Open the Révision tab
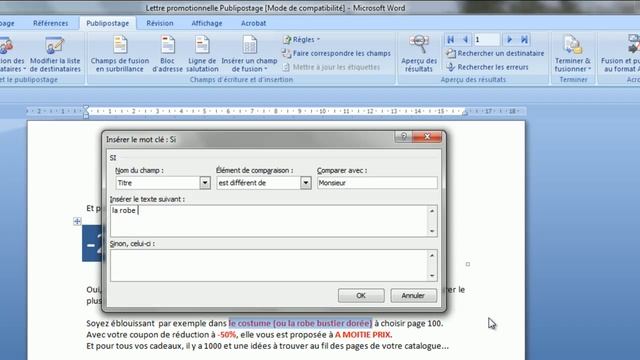640x360 pixels. click(x=160, y=23)
